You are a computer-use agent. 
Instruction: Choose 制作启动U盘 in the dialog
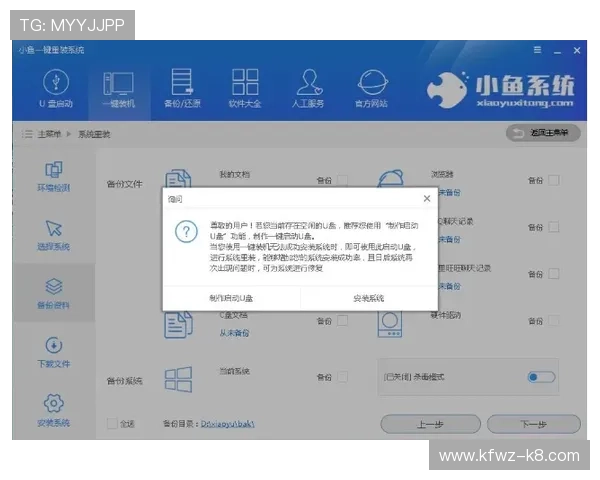click(x=231, y=298)
